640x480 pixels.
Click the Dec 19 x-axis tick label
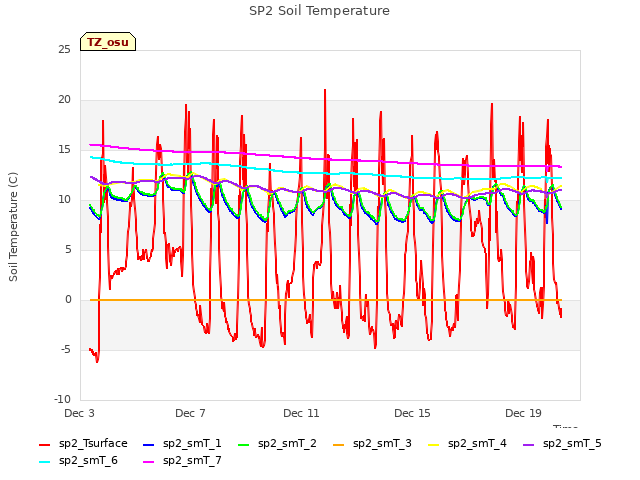tap(523, 413)
